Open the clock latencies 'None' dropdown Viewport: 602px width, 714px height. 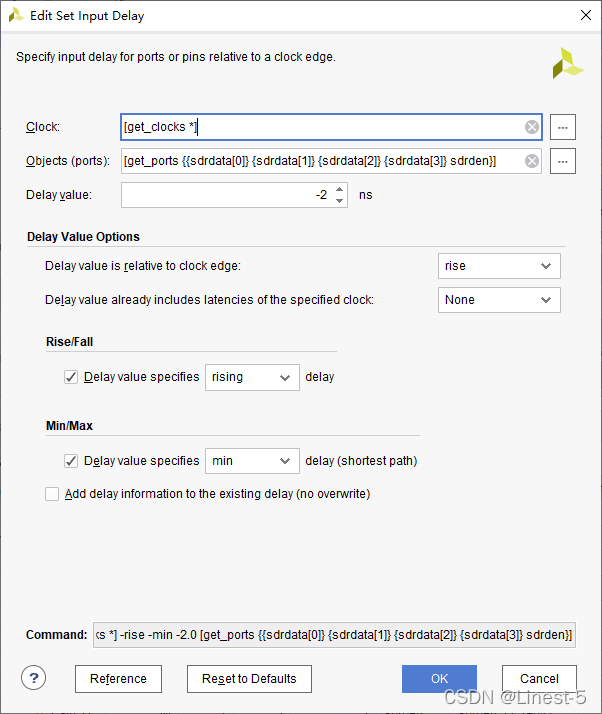coord(499,300)
